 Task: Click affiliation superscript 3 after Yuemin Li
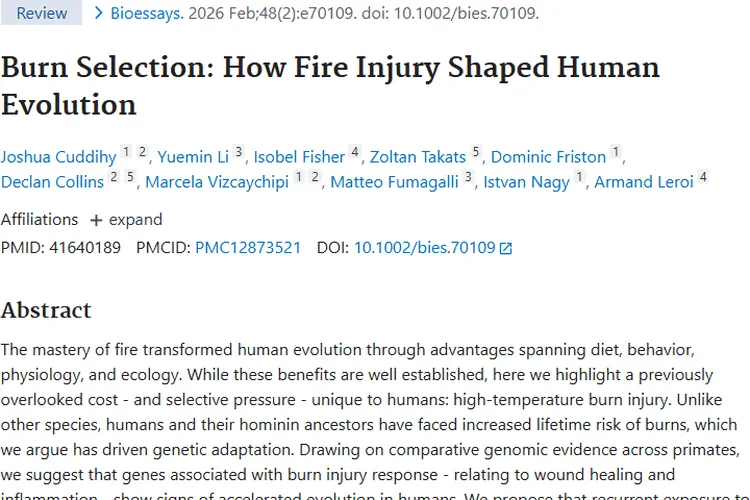tap(239, 153)
